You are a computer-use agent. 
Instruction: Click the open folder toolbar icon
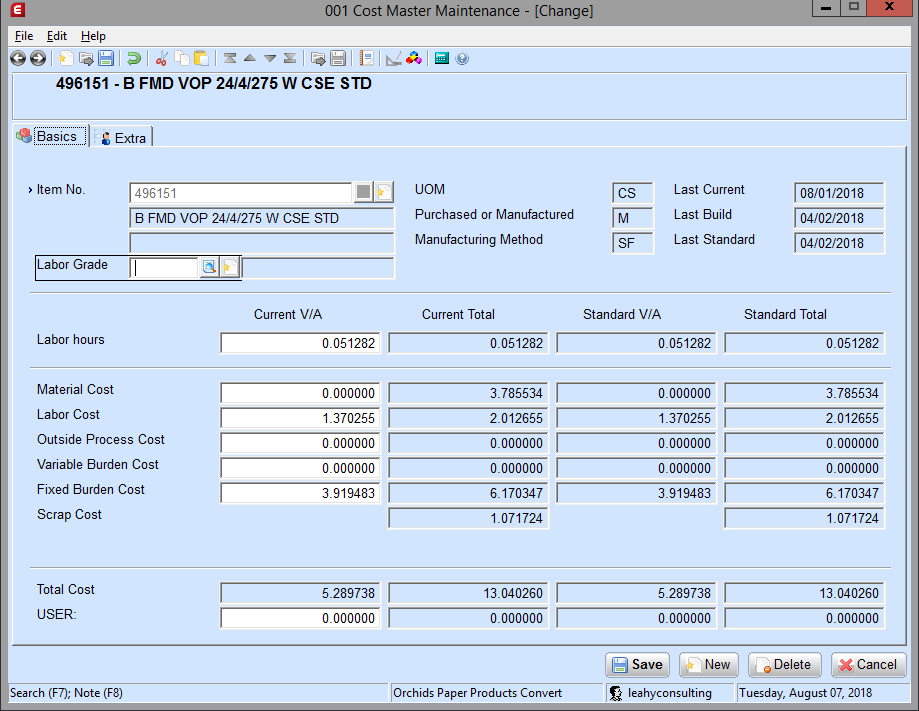(86, 58)
